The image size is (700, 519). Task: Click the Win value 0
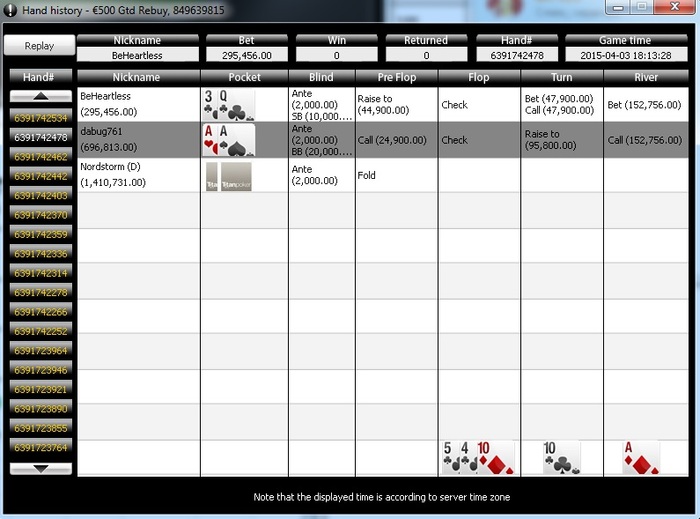337,55
